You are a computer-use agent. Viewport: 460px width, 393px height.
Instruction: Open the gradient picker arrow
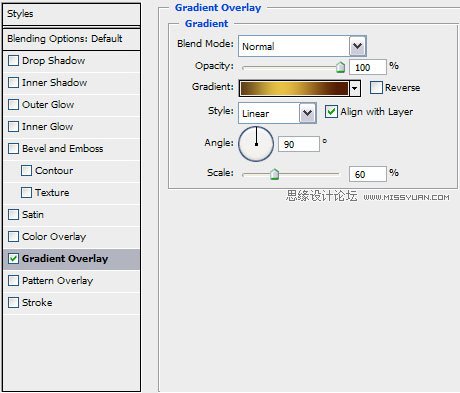point(355,88)
